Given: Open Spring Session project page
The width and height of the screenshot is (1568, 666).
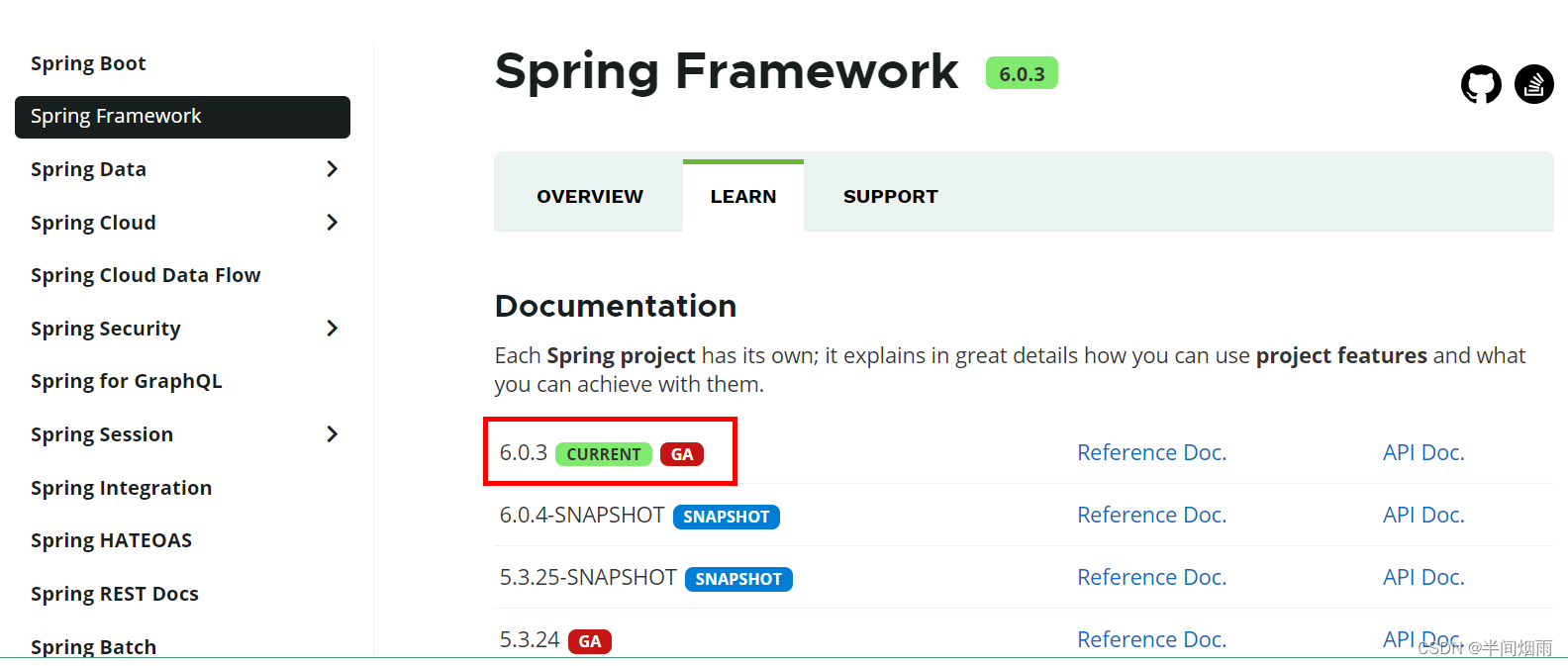Looking at the screenshot, I should [102, 434].
